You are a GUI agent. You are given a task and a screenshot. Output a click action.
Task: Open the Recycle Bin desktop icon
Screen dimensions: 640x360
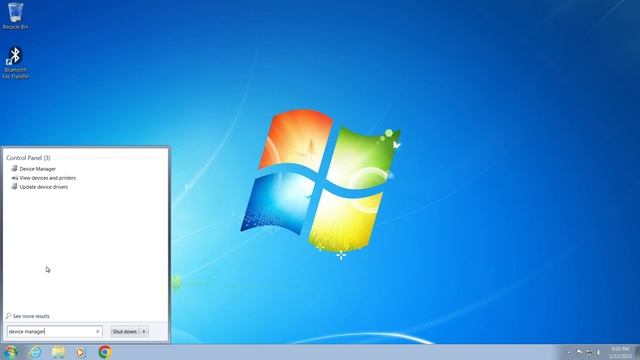tap(16, 16)
